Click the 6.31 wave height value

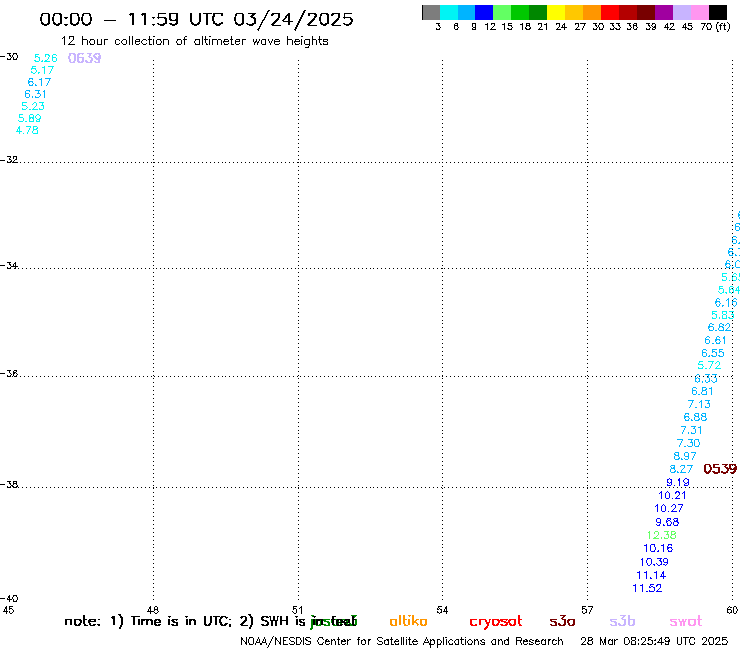point(36,94)
